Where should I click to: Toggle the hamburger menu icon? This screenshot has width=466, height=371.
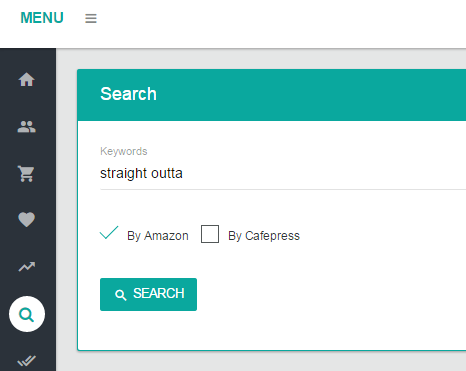(x=91, y=18)
